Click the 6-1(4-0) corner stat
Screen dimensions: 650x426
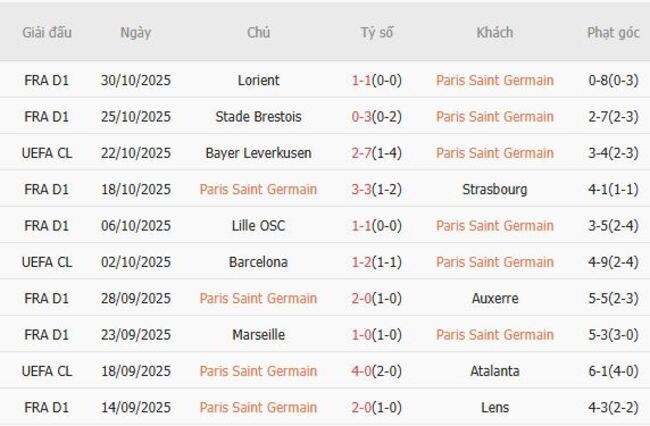coord(613,371)
